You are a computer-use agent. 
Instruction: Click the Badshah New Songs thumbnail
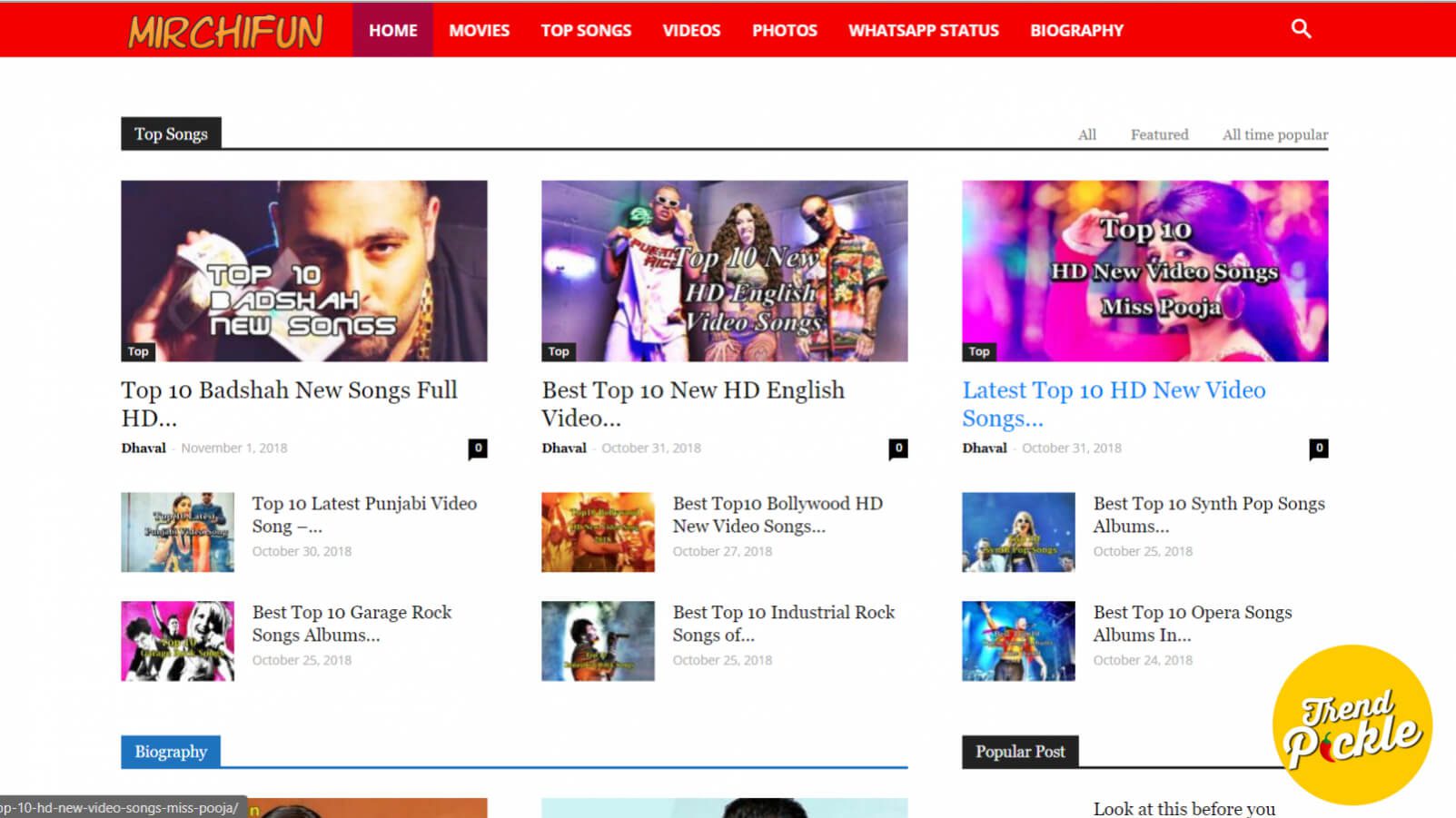[304, 271]
